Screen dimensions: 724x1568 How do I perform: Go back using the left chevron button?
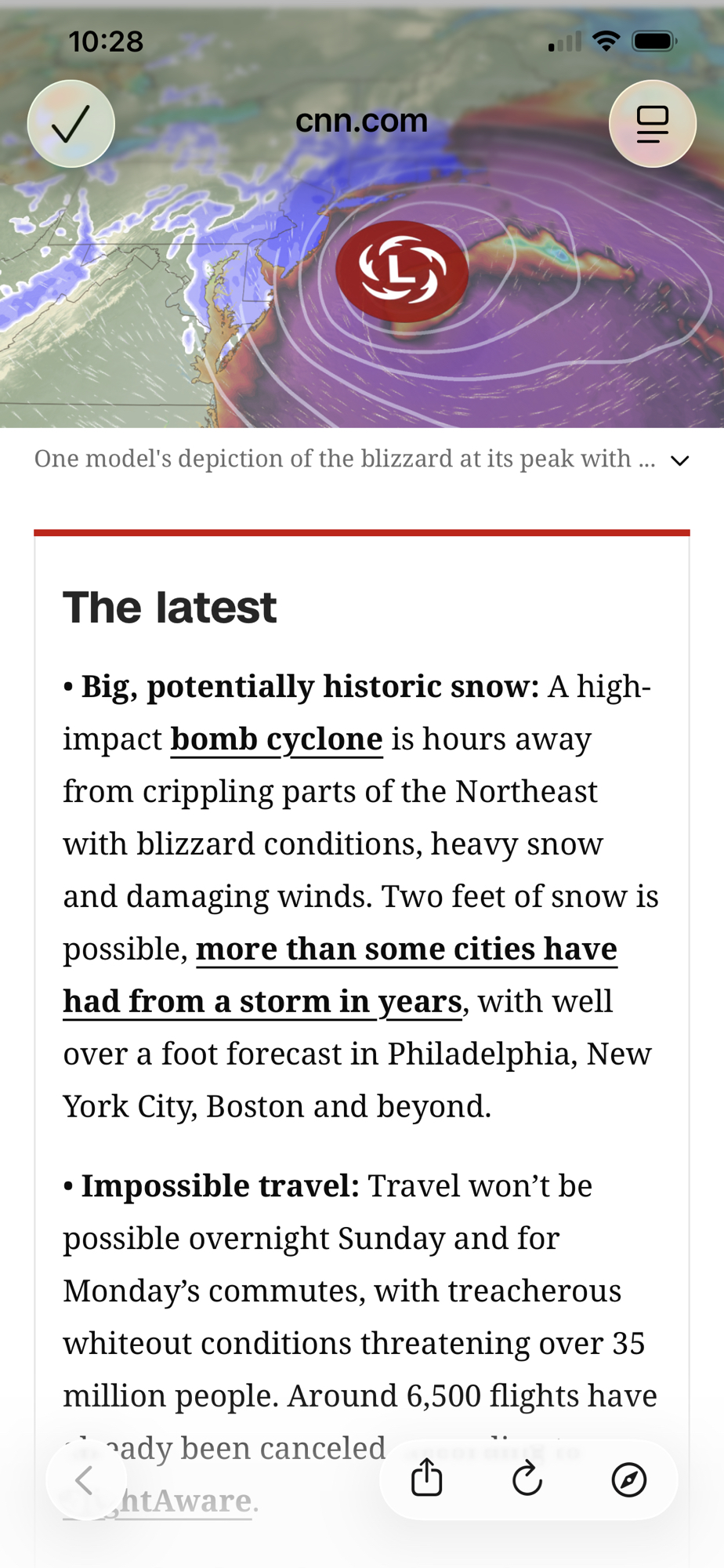click(85, 1480)
